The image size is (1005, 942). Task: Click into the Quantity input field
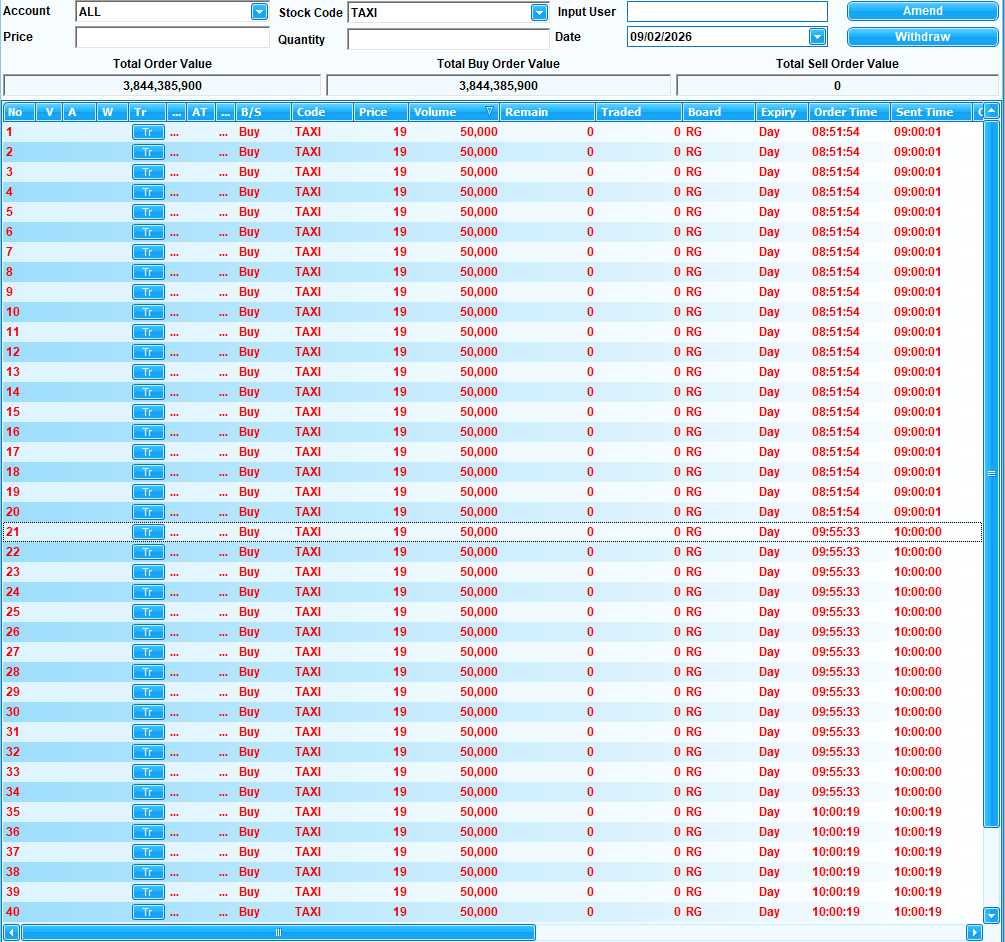click(448, 39)
